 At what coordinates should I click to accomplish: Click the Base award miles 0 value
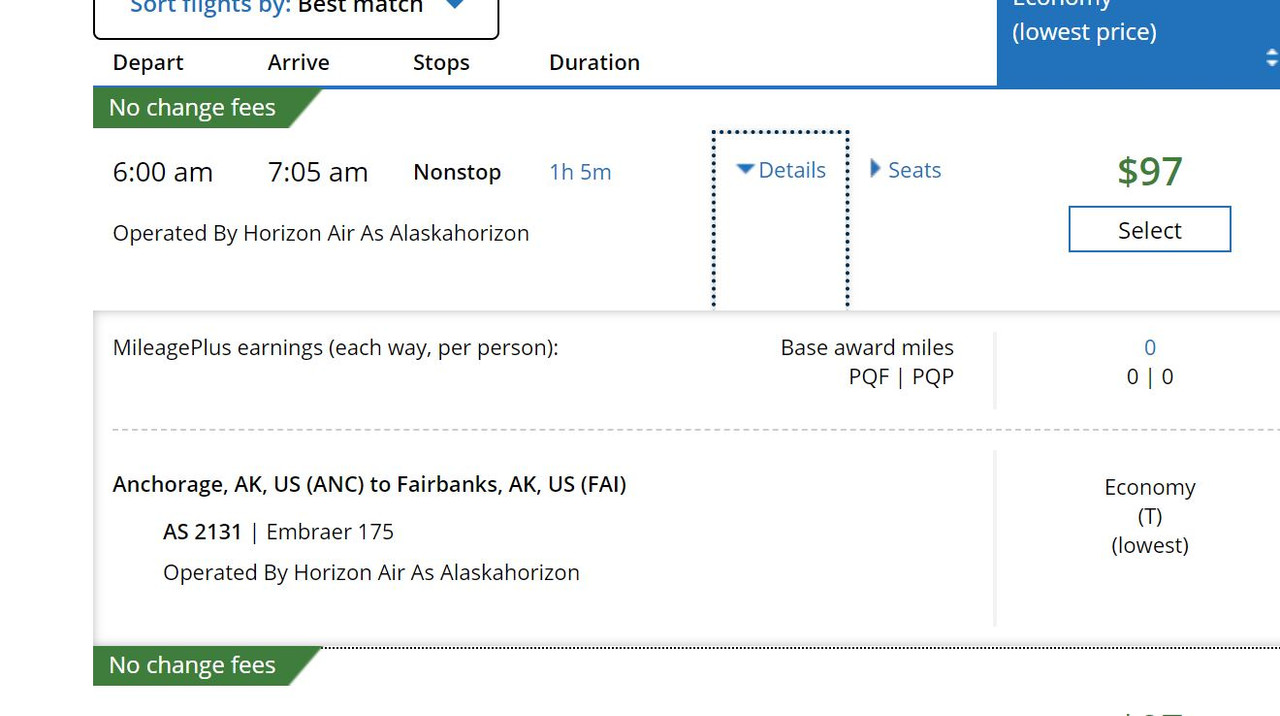pyautogui.click(x=1149, y=347)
